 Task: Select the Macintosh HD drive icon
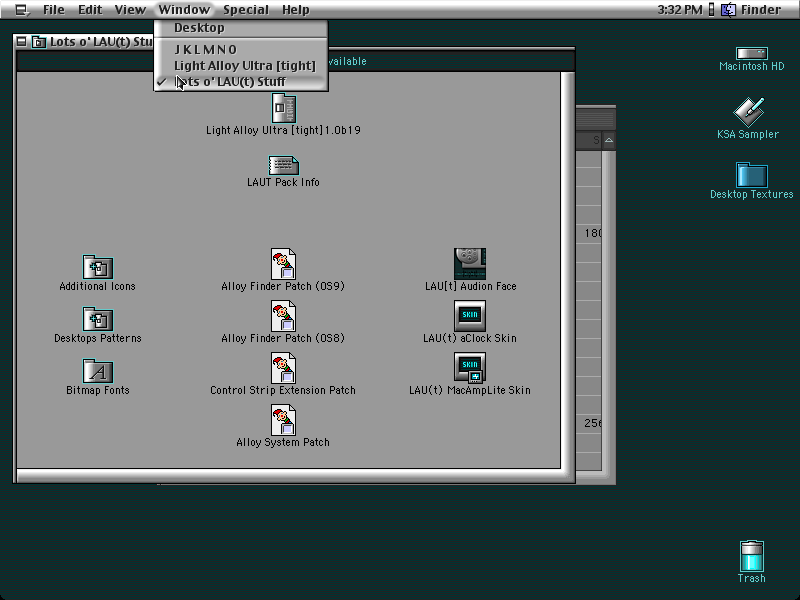pos(752,53)
